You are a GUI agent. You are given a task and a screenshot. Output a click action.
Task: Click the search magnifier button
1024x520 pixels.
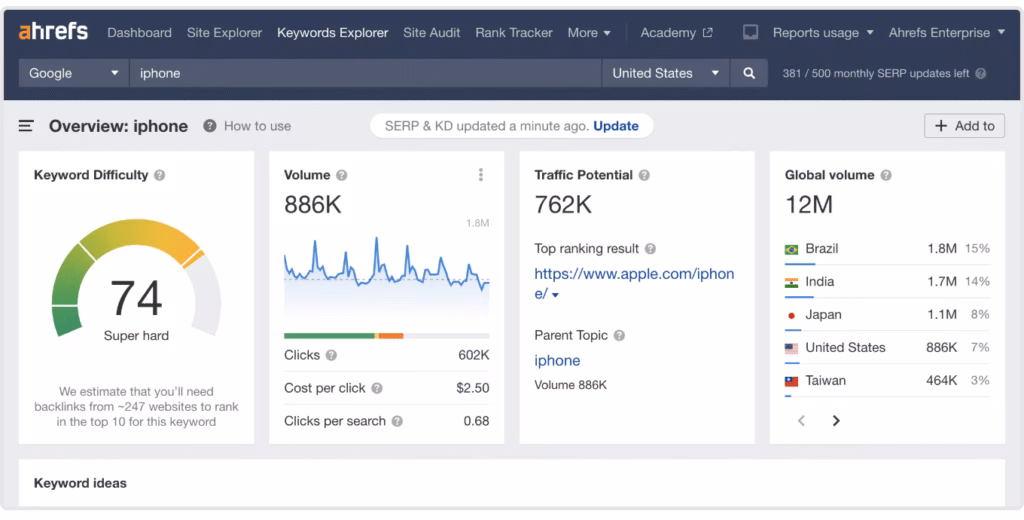[x=748, y=73]
